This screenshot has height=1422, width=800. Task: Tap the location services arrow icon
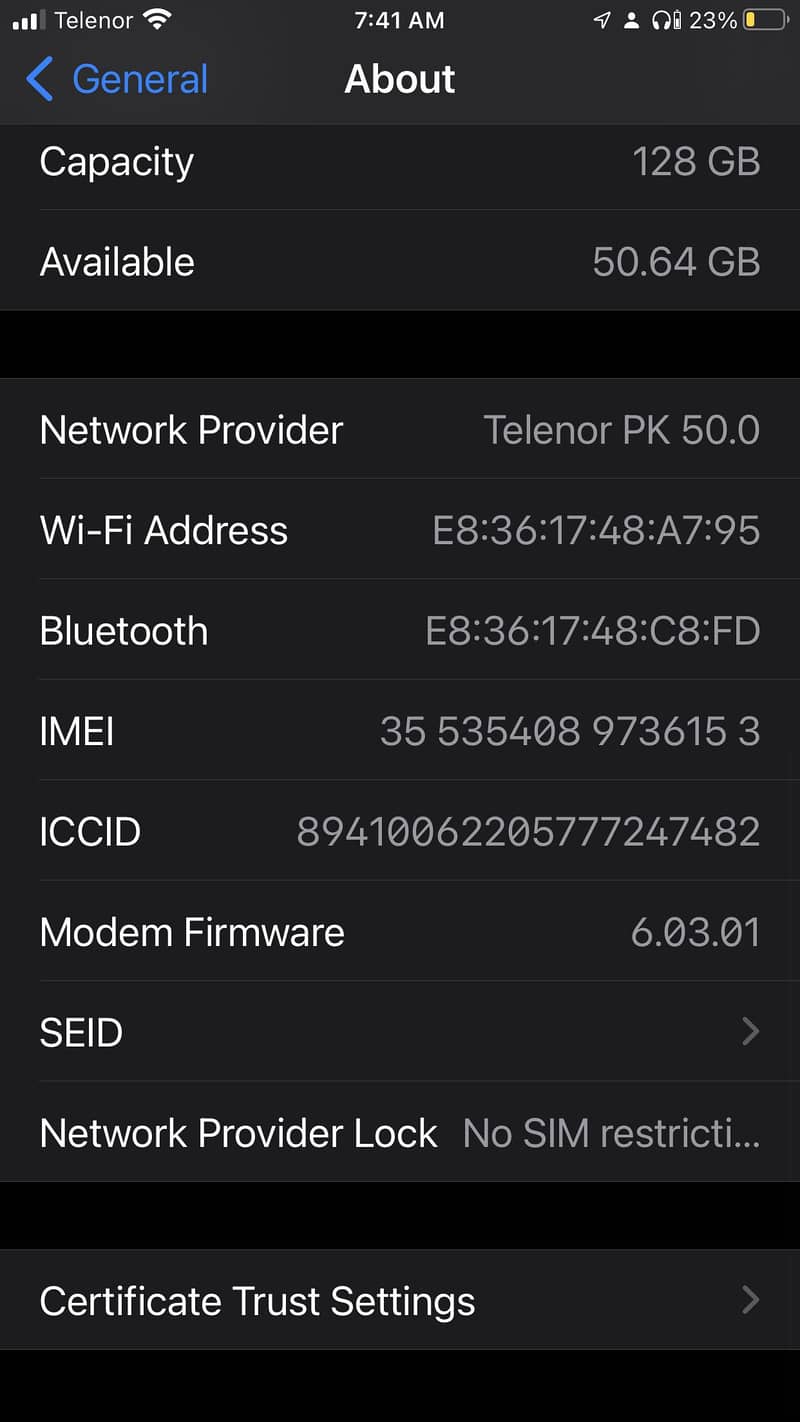(x=601, y=20)
